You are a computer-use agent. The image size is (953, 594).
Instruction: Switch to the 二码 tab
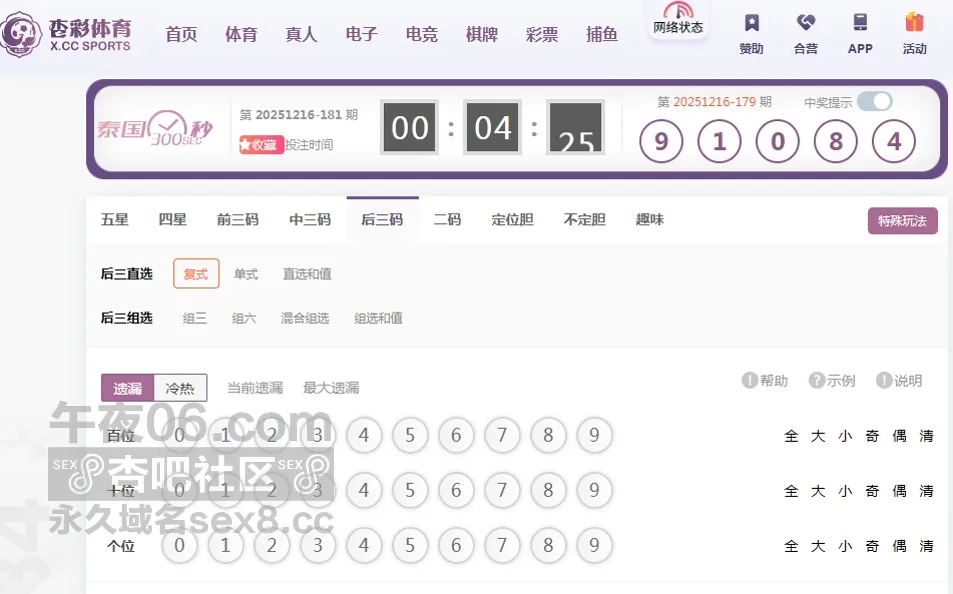pos(447,219)
